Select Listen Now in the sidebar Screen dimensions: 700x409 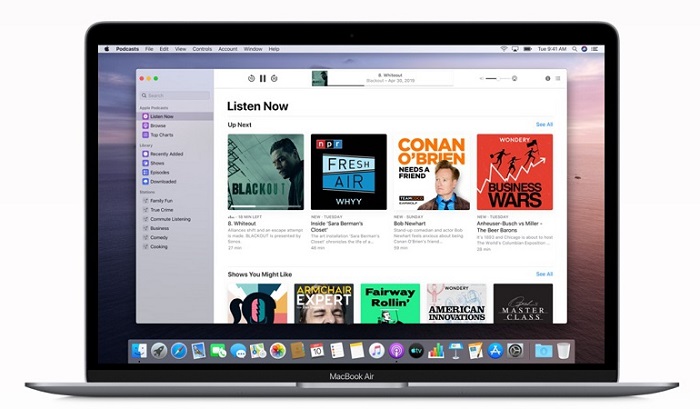coord(175,117)
